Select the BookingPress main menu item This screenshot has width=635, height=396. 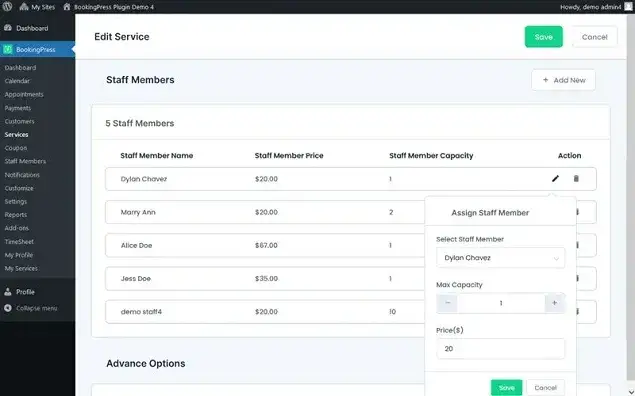click(37, 49)
